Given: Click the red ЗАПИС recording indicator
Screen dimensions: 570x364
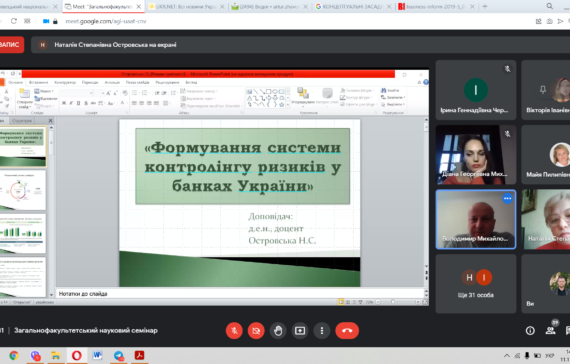Looking at the screenshot, I should point(11,45).
